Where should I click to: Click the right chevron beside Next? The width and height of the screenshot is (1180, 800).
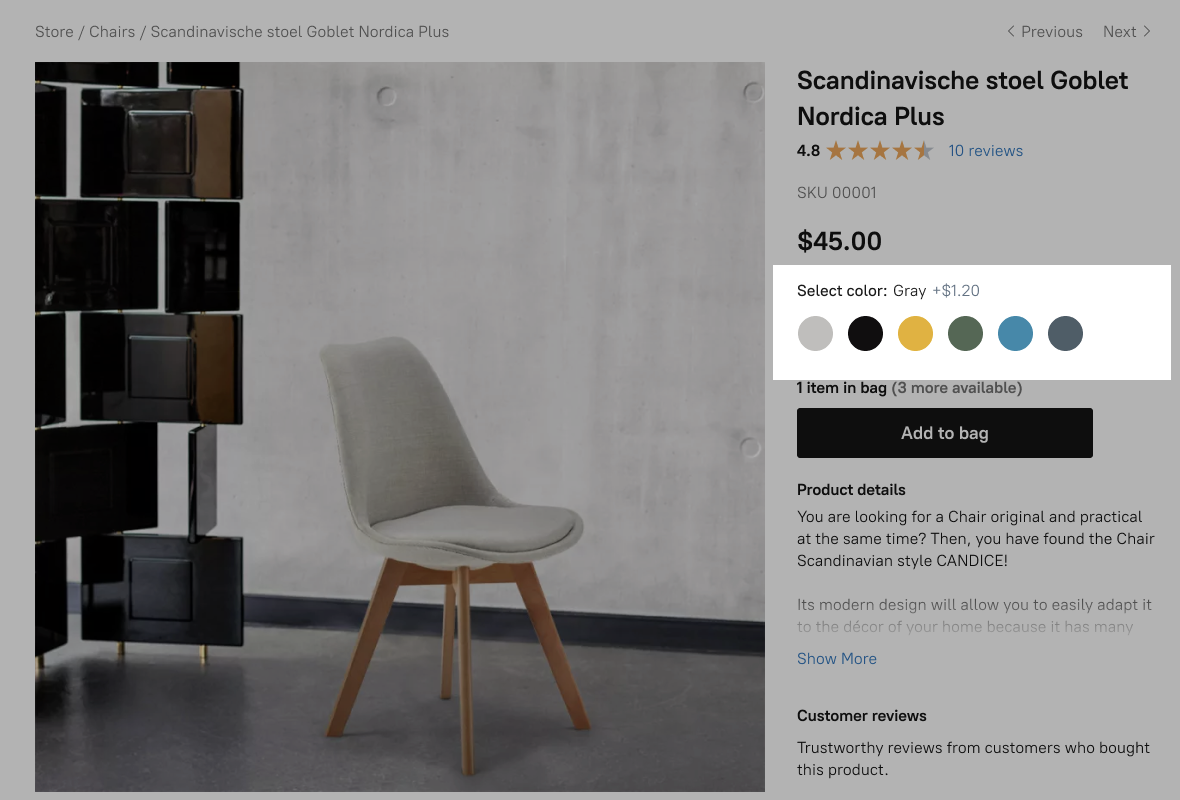click(1147, 31)
